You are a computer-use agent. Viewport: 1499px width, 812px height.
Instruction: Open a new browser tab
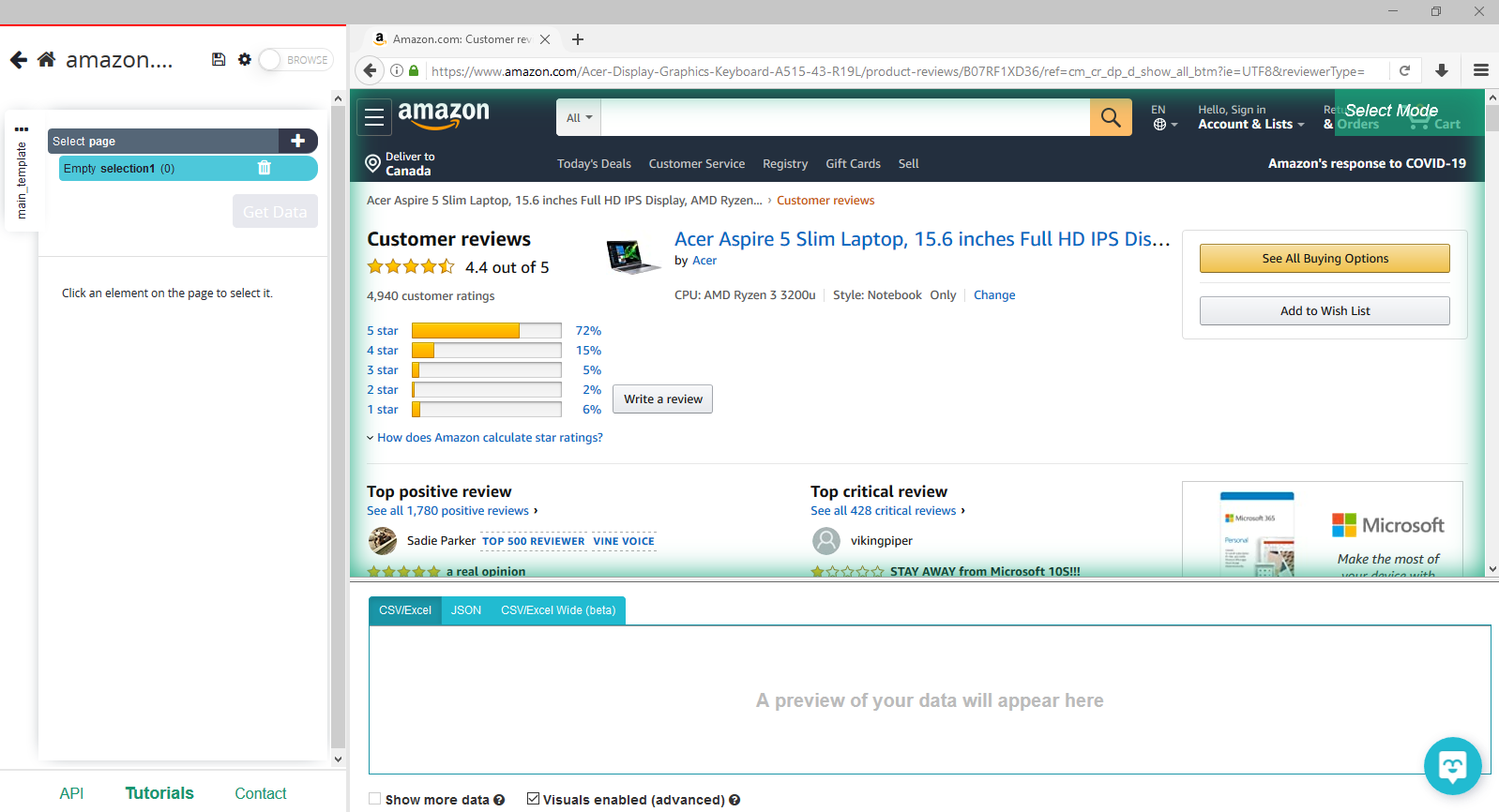pyautogui.click(x=578, y=39)
